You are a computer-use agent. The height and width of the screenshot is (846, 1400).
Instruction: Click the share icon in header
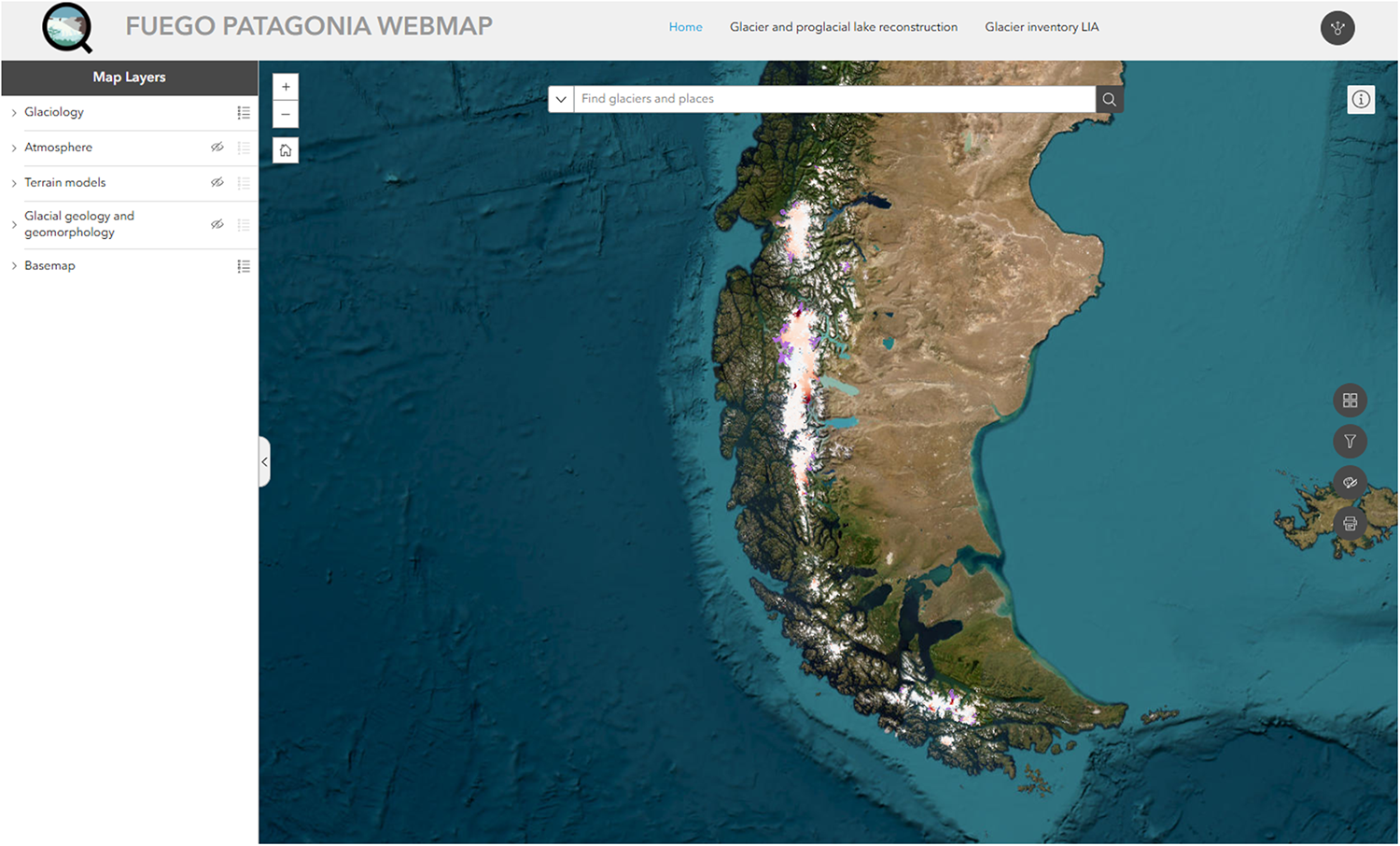coord(1337,28)
